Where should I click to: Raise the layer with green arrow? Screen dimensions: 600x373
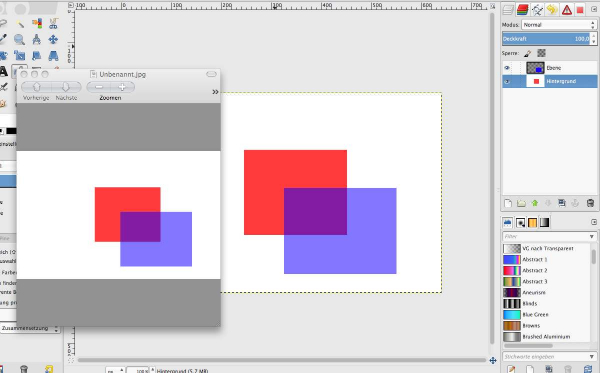click(535, 203)
